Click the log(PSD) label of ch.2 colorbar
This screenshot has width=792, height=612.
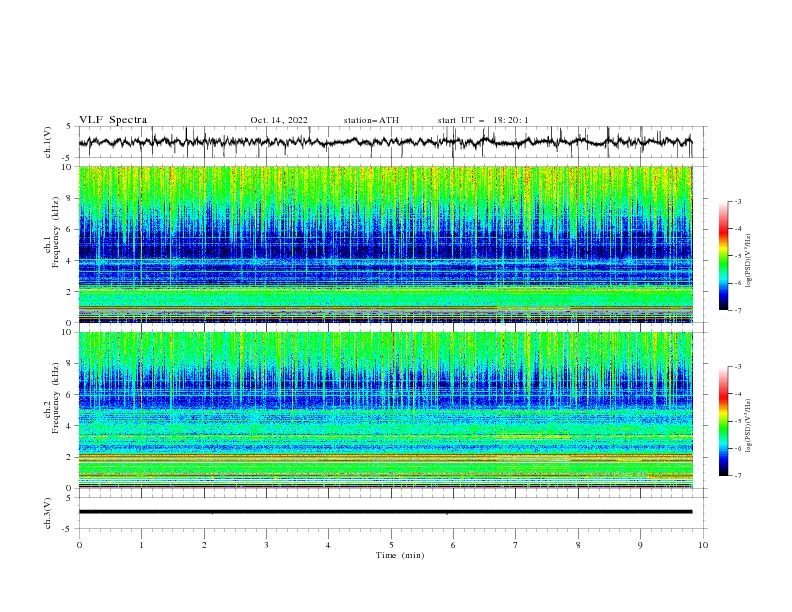(749, 425)
